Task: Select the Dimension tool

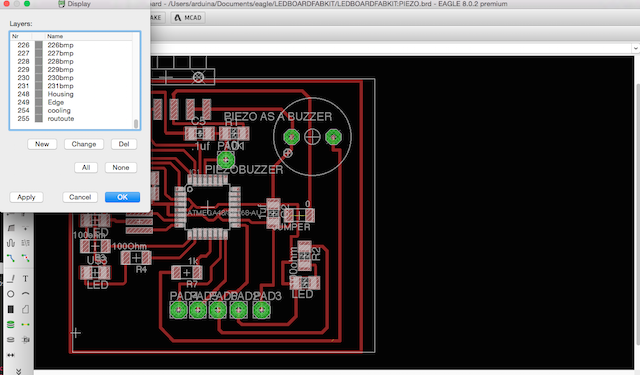Action: (x=11, y=355)
